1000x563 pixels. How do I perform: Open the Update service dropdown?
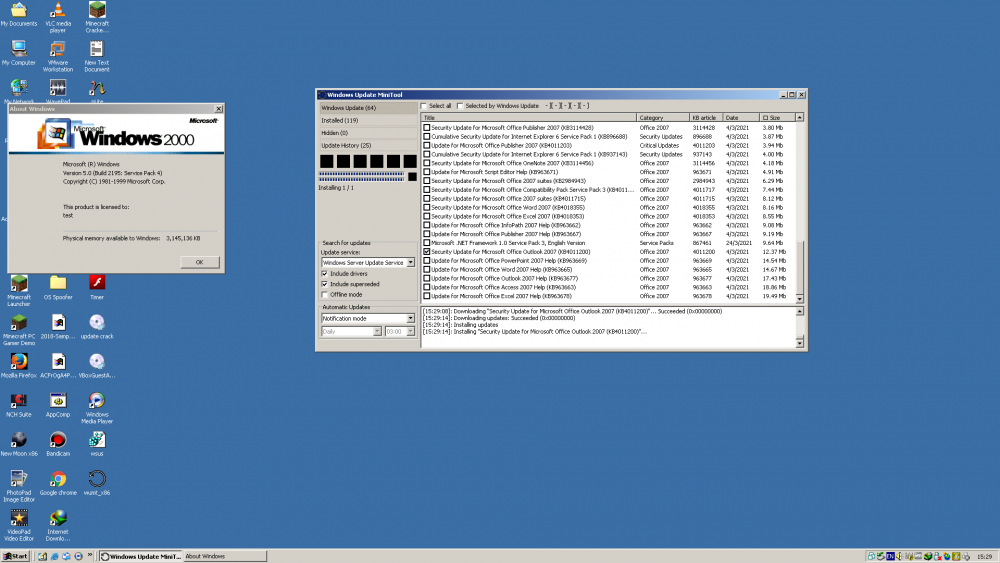[x=410, y=263]
